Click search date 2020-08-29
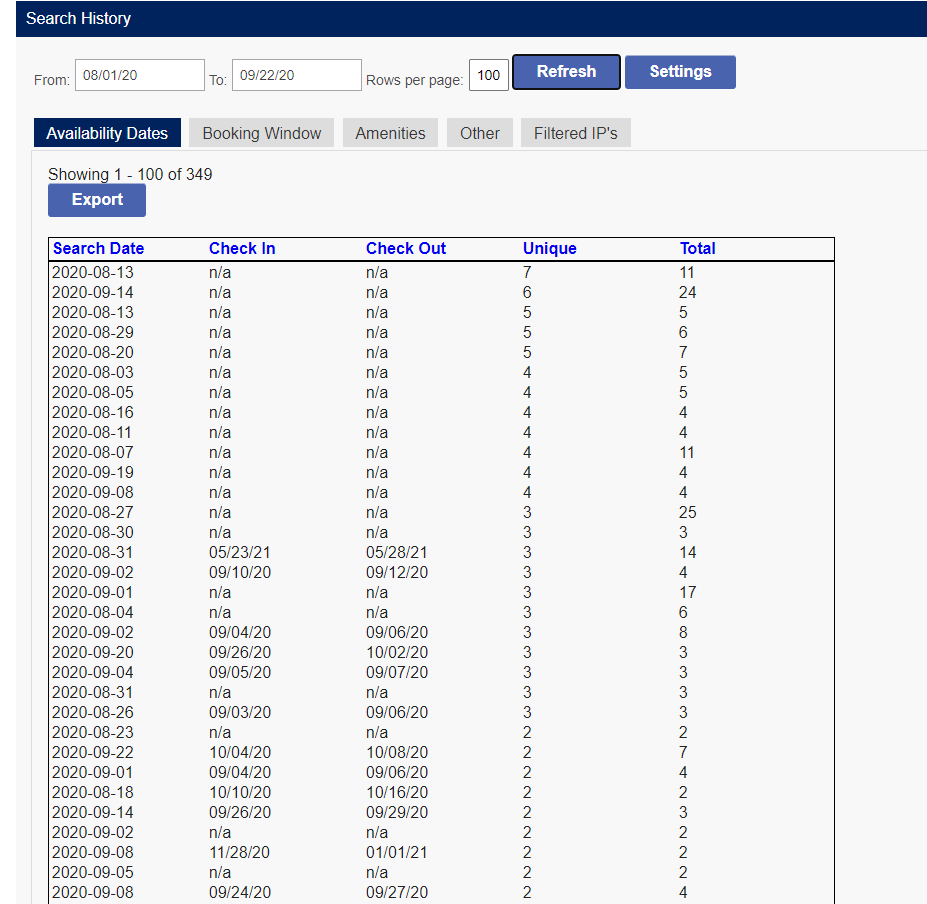The width and height of the screenshot is (927, 904). click(x=93, y=332)
